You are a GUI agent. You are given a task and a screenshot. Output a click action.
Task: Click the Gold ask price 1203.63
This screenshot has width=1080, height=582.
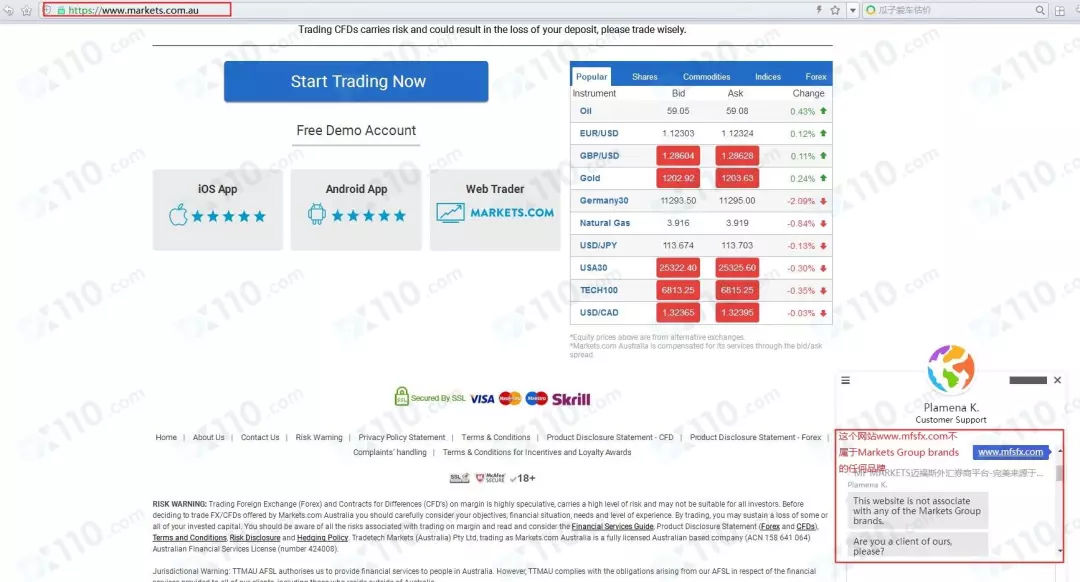(737, 178)
